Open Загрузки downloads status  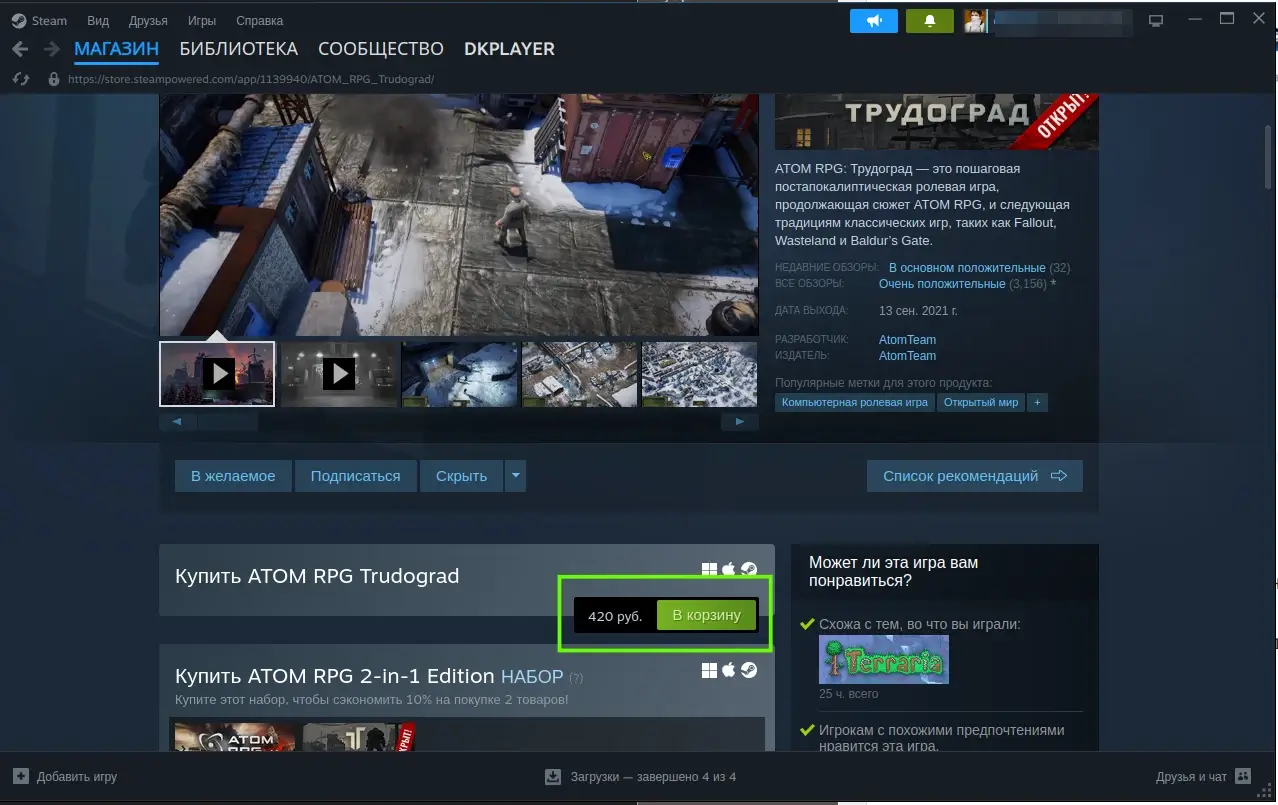point(640,777)
